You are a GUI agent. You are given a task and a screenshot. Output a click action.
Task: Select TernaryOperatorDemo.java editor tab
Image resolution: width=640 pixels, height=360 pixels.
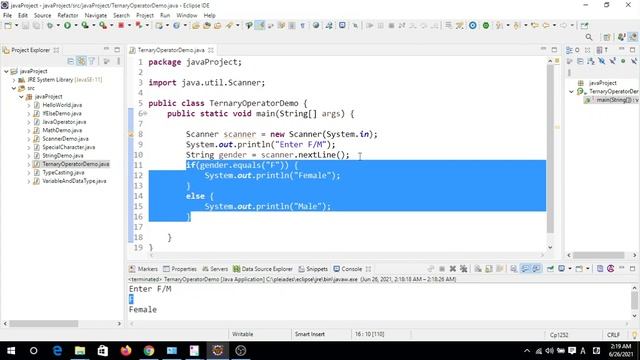171,50
